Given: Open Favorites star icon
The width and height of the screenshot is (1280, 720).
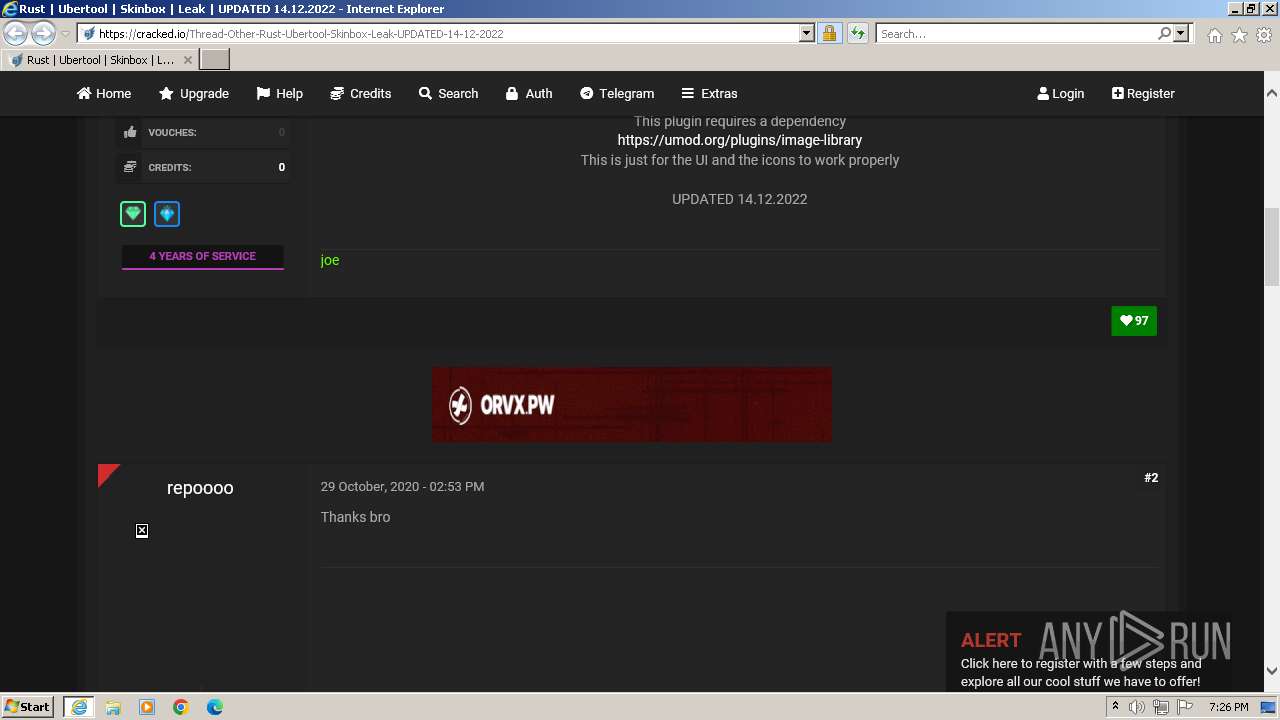Looking at the screenshot, I should (x=1239, y=35).
